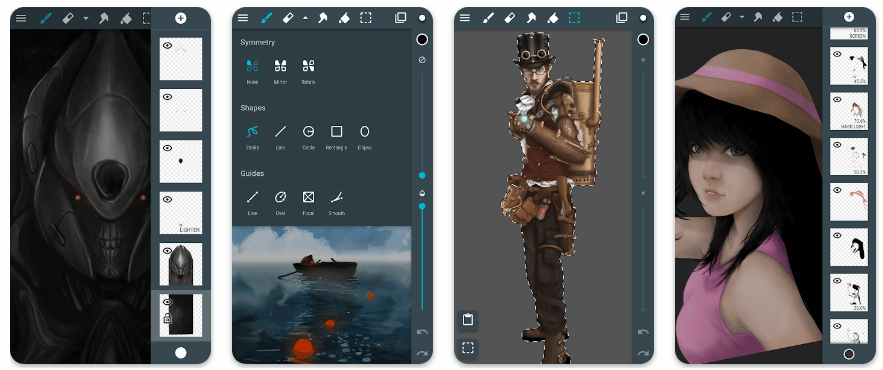Image resolution: width=883 pixels, height=370 pixels.
Task: Toggle visibility of 45.5% layer
Action: (x=837, y=54)
